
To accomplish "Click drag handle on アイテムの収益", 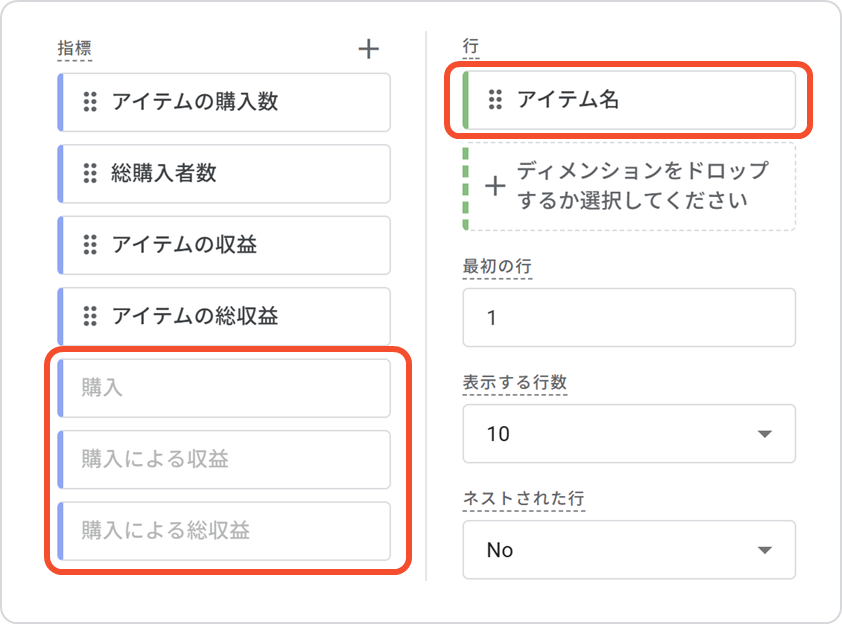I will click(90, 244).
